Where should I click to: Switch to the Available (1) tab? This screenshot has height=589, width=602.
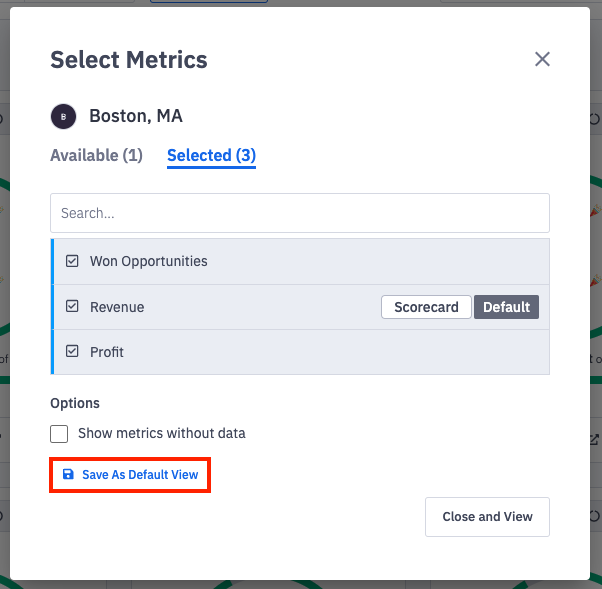coord(96,155)
